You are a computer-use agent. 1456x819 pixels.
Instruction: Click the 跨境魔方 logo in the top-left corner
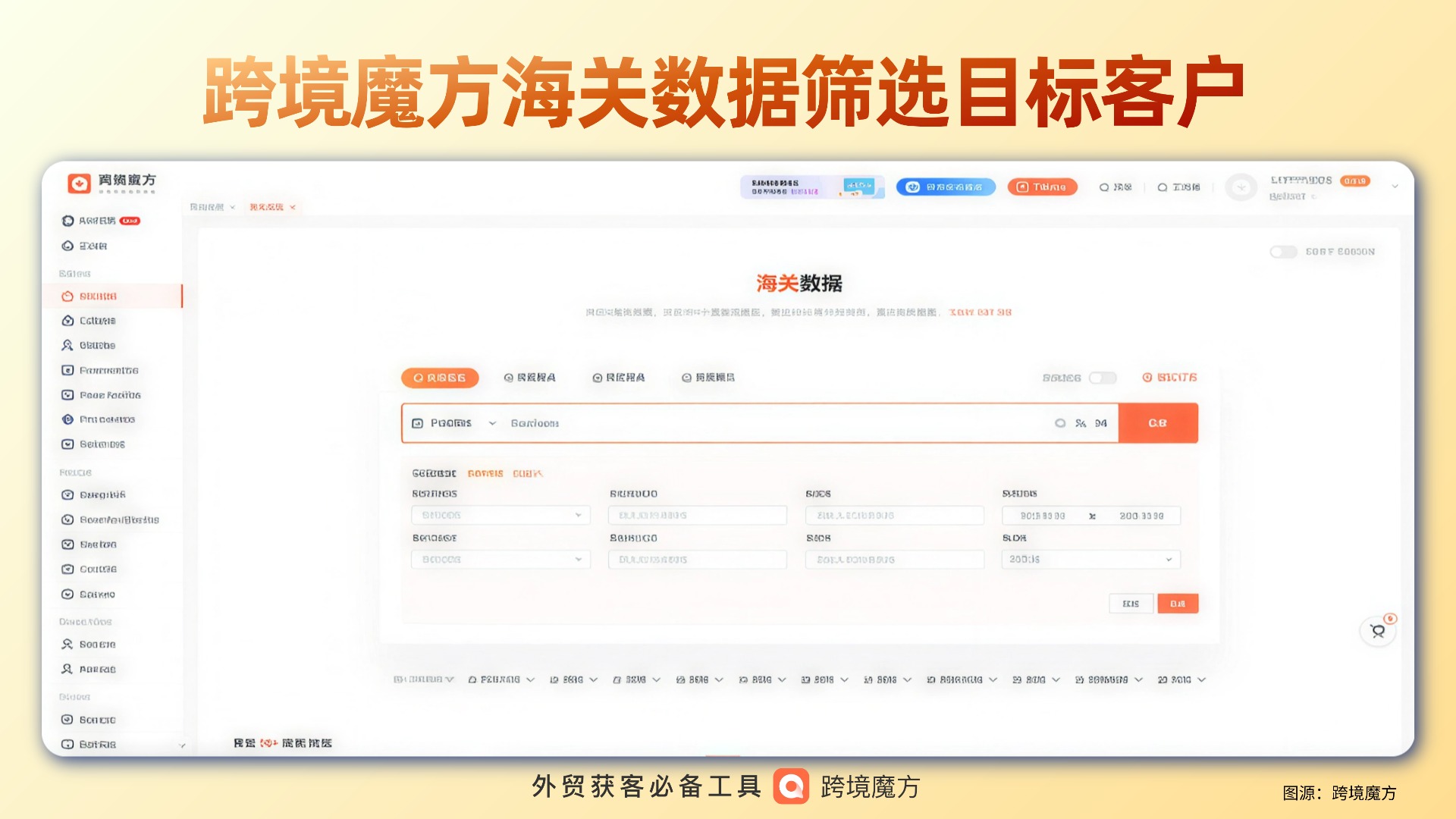point(114,183)
